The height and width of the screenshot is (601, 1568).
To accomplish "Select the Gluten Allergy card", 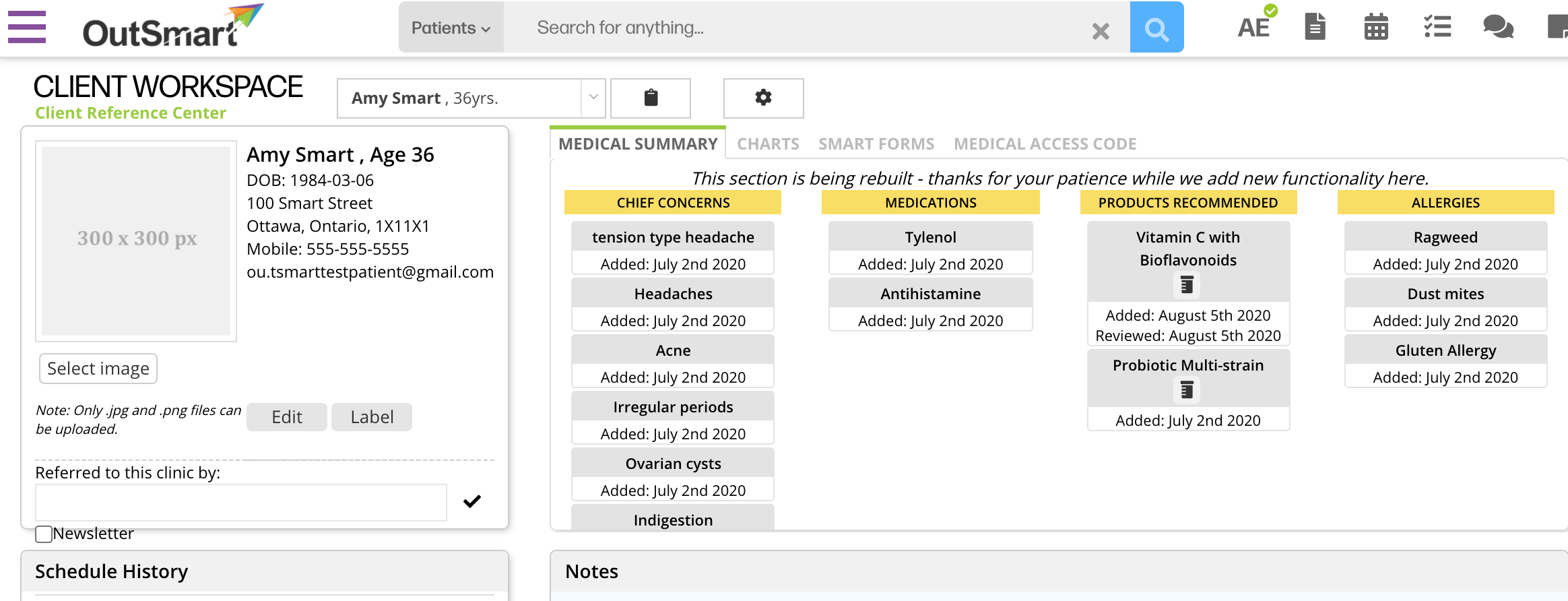I will pos(1445,361).
